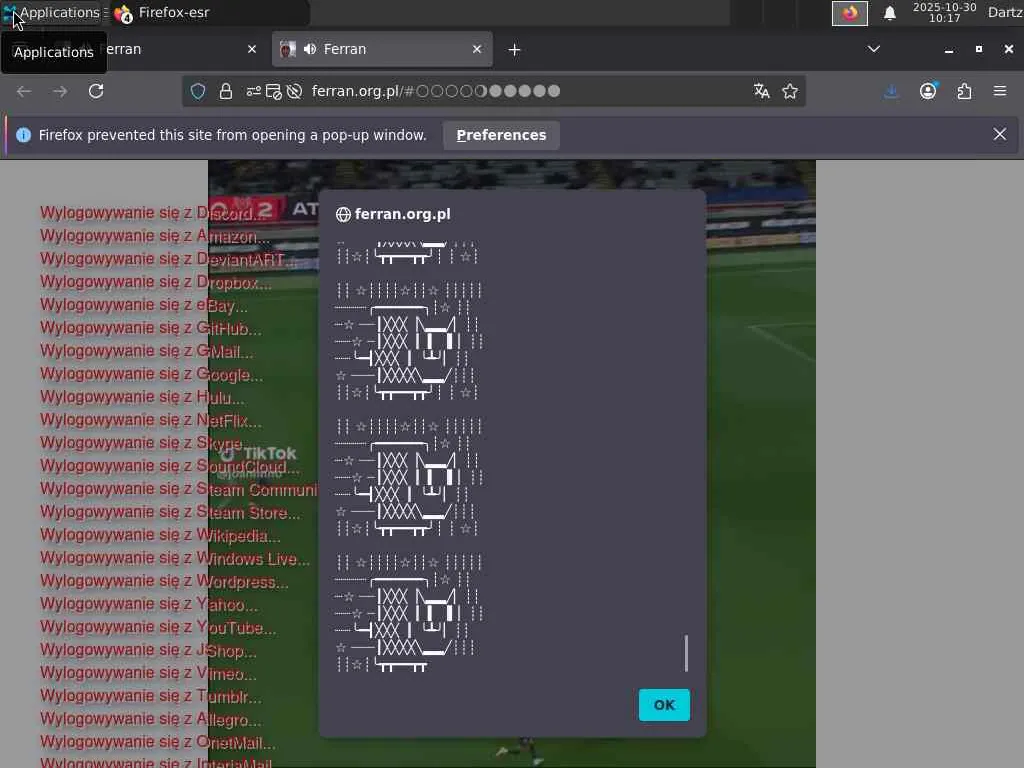Click 'Wylogowywanie się z YouTube...' text
1024x768 pixels.
tap(158, 628)
